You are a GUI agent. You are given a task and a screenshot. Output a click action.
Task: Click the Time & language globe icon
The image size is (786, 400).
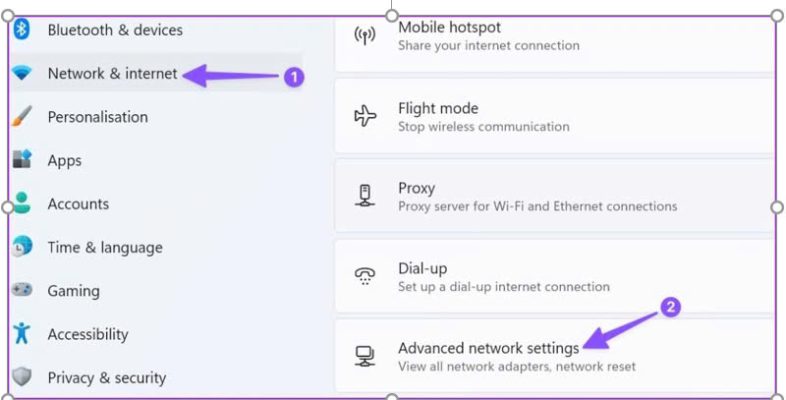pyautogui.click(x=22, y=247)
